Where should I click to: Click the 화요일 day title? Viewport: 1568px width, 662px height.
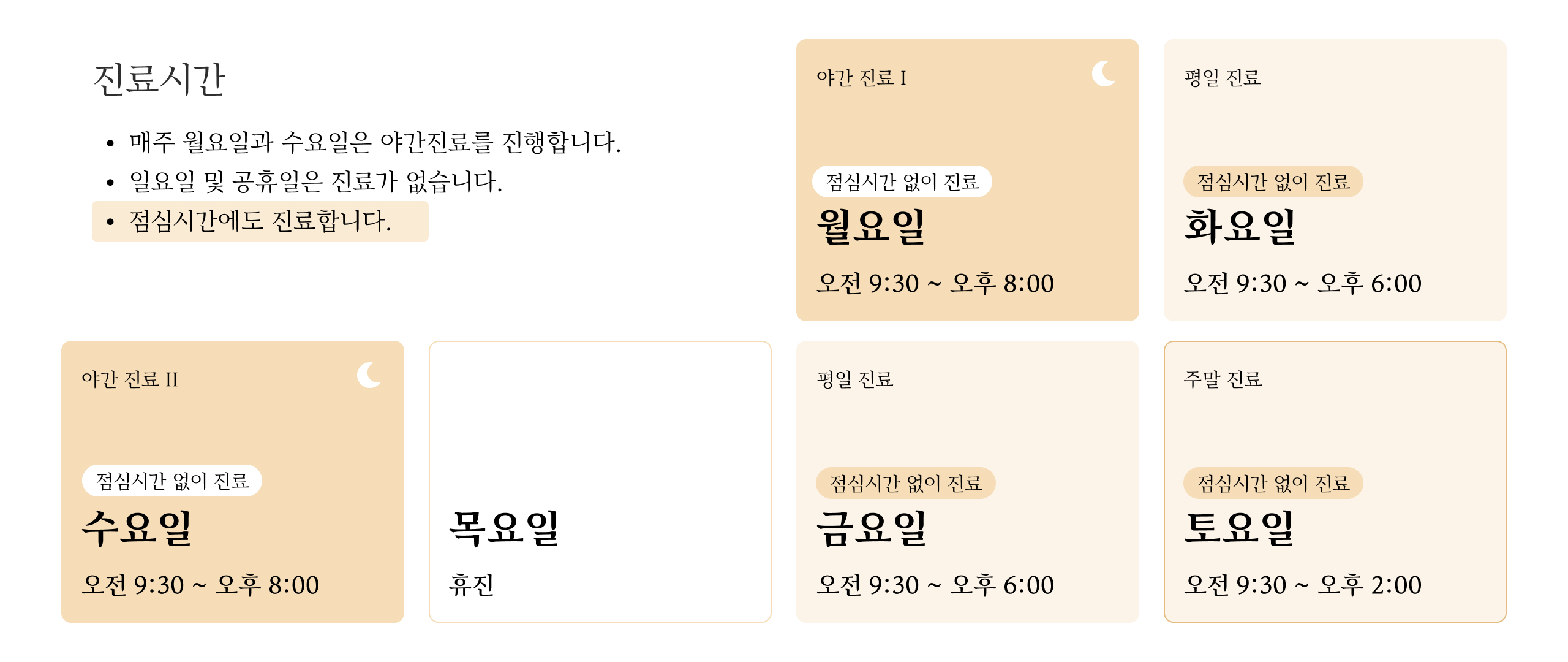click(x=1240, y=227)
